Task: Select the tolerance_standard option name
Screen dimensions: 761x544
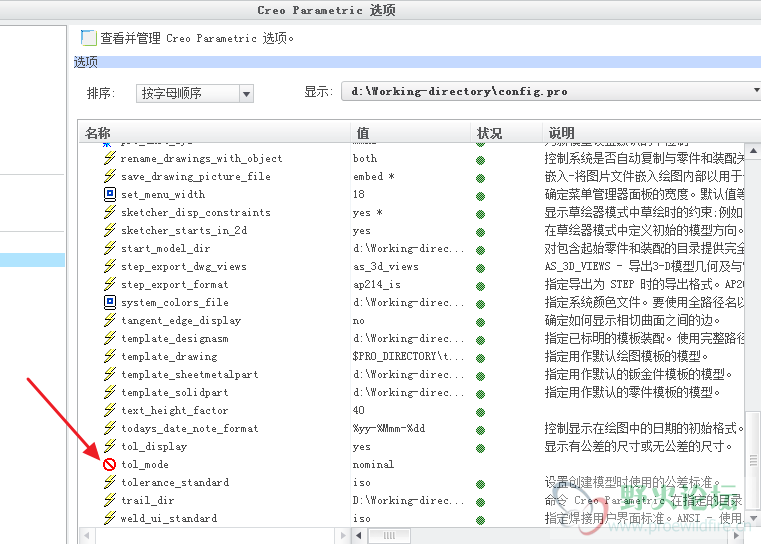Action: pyautogui.click(x=175, y=482)
